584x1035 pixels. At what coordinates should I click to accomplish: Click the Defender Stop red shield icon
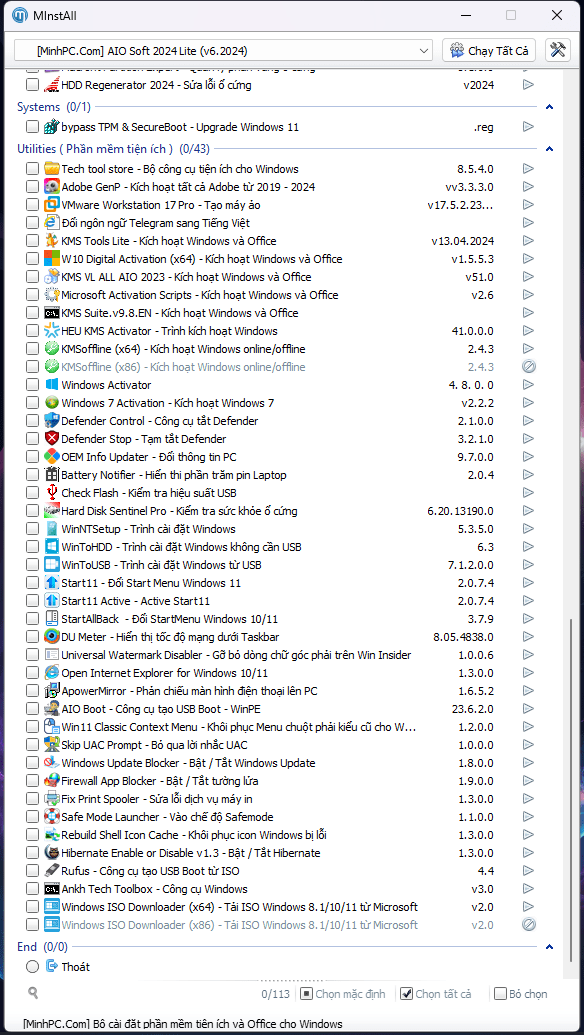[x=51, y=439]
